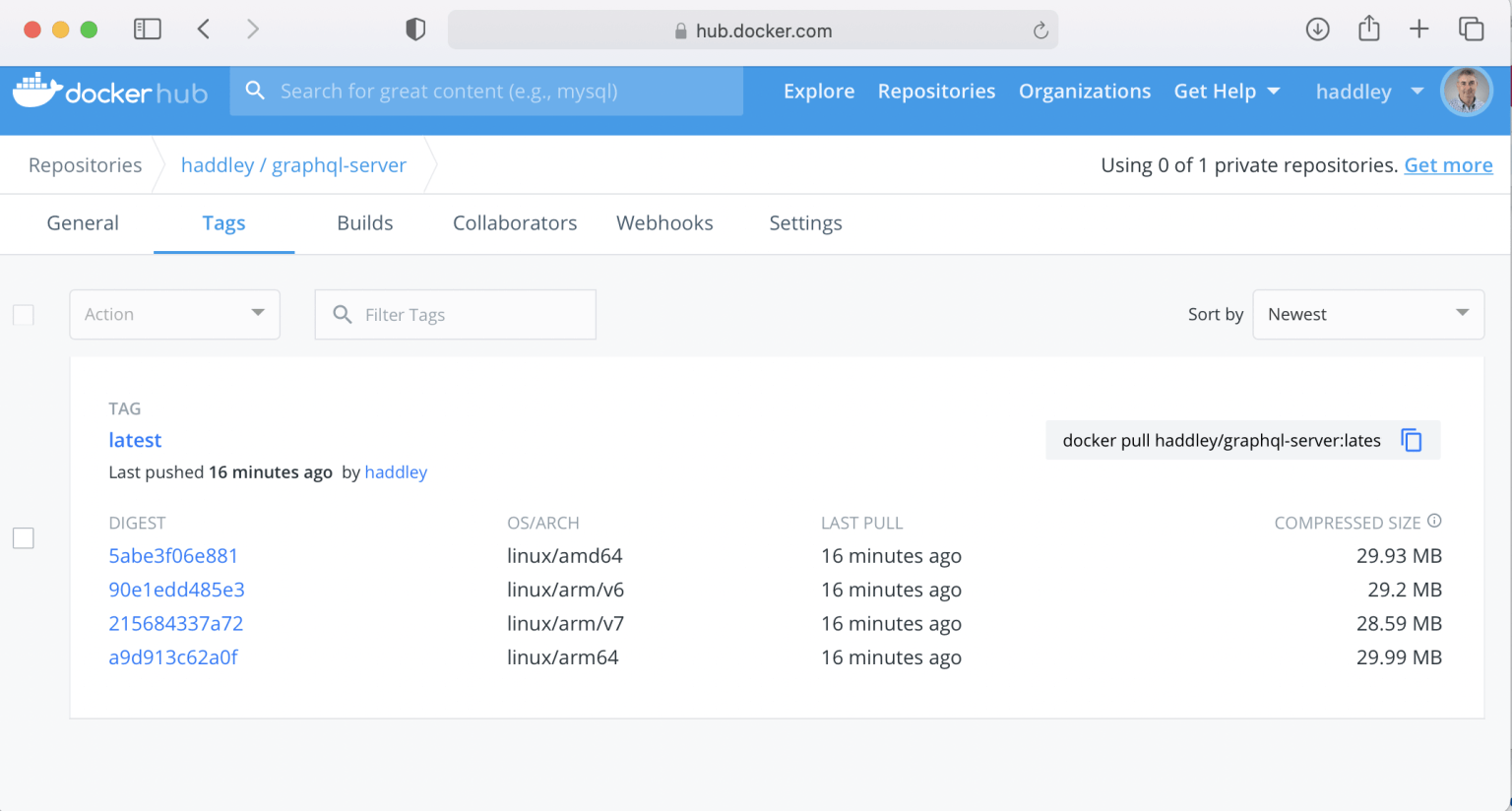
Task: Open the user profile avatar
Action: [x=1466, y=92]
